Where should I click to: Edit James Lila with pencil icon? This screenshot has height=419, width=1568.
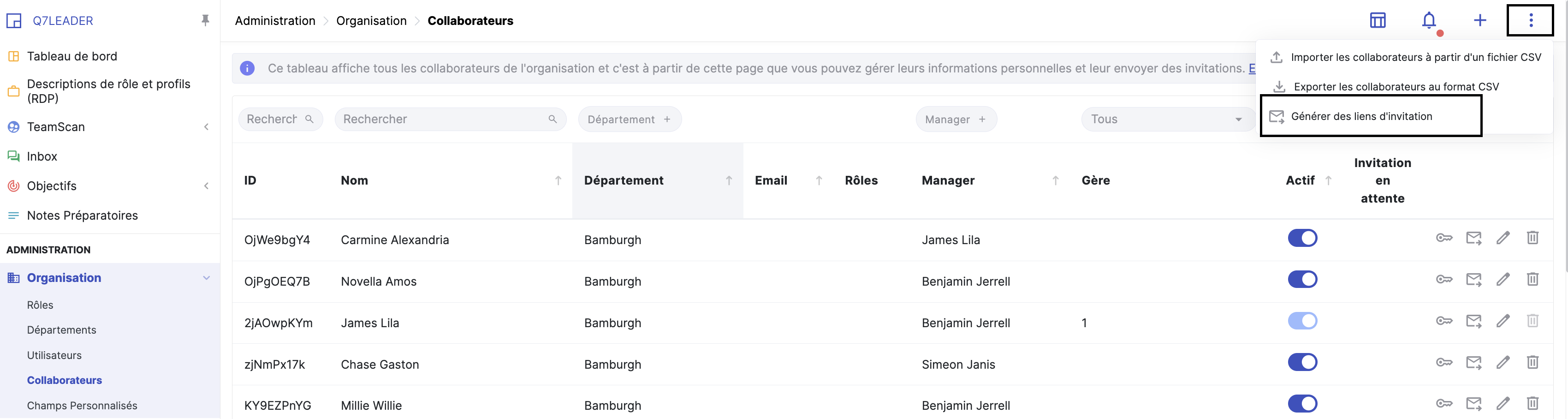(1503, 321)
